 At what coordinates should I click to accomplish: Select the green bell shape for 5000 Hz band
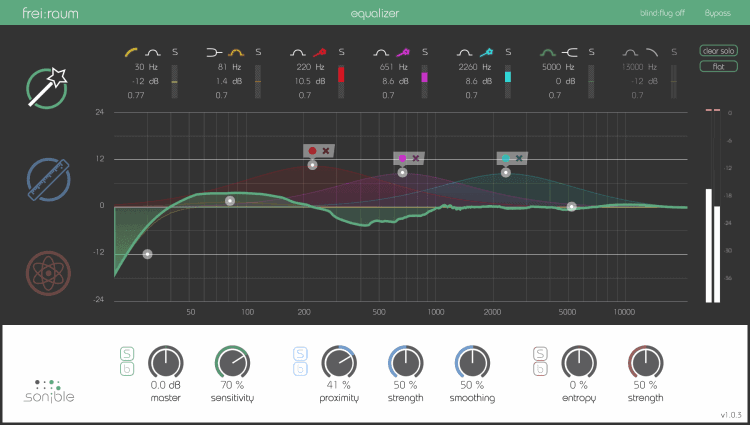(548, 52)
